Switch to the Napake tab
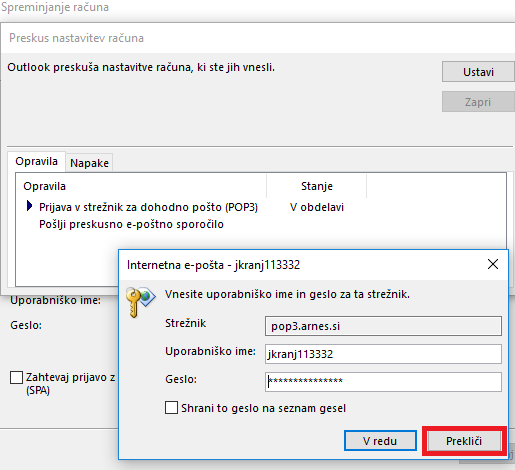The height and width of the screenshot is (470, 515). tap(89, 163)
